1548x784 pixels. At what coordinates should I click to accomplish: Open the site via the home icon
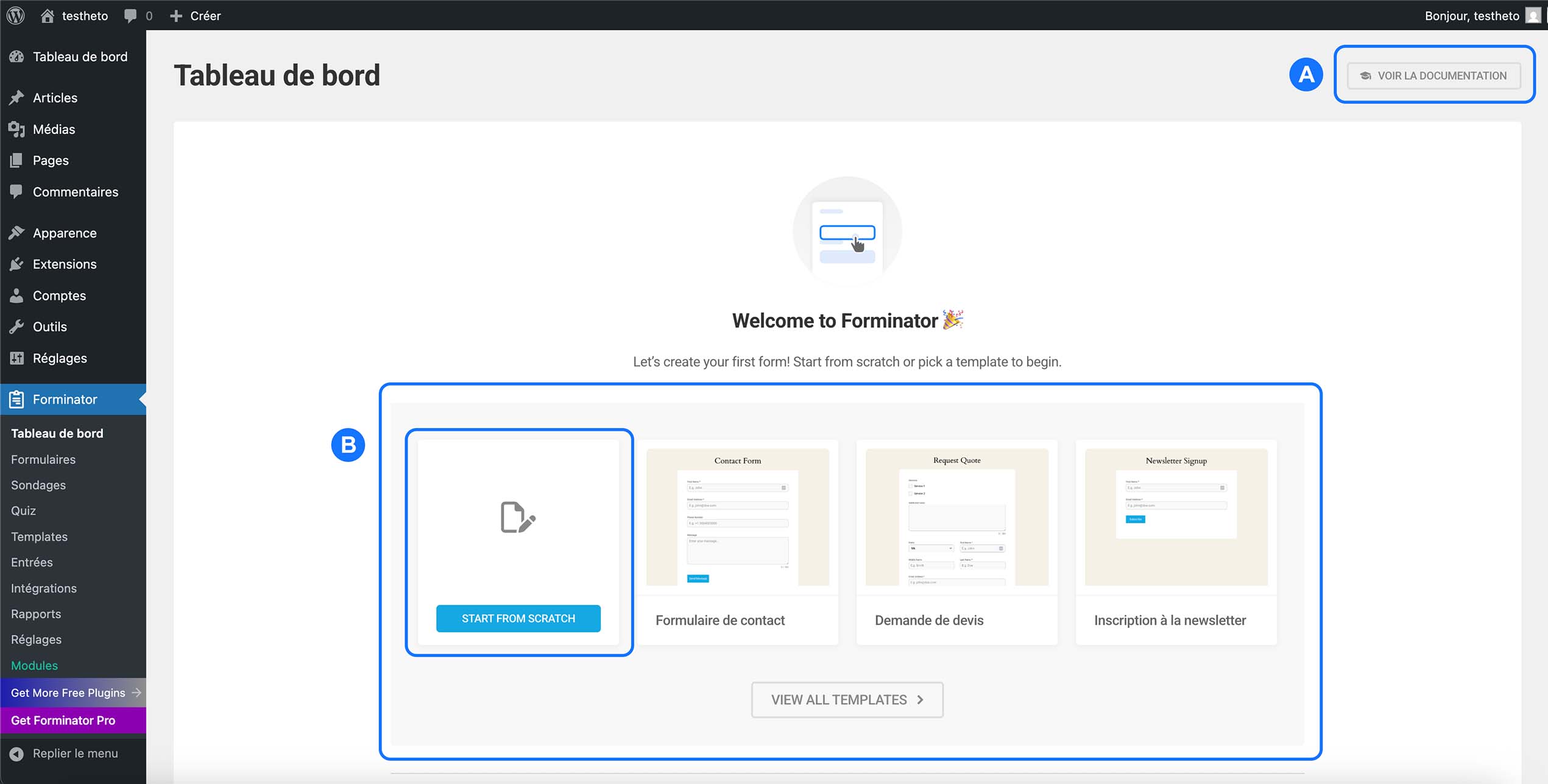coord(47,15)
